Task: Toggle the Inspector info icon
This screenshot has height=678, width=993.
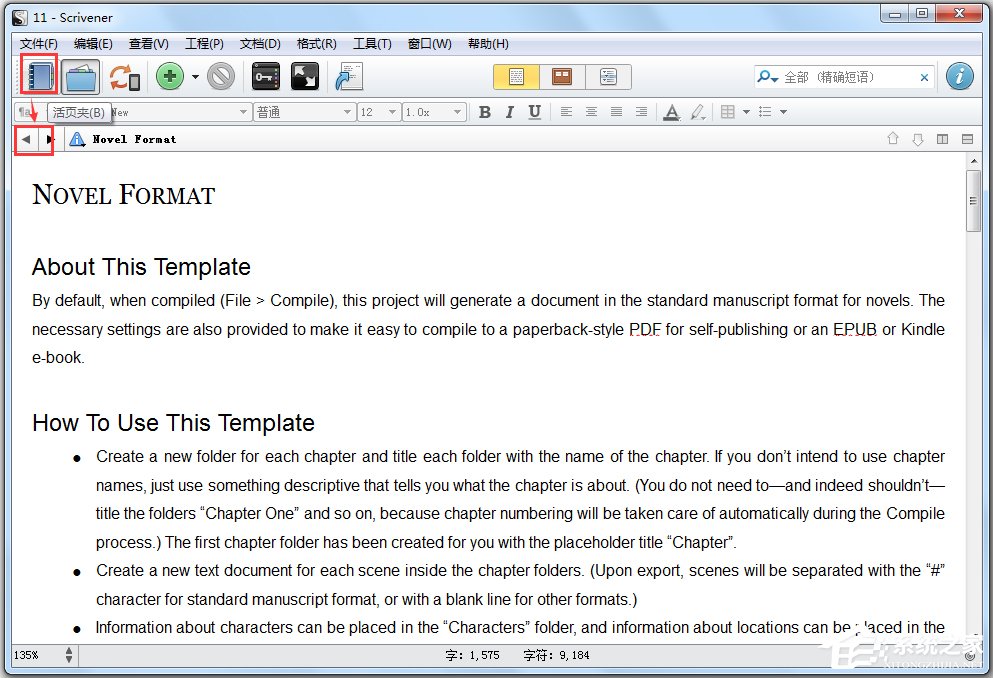Action: 959,77
